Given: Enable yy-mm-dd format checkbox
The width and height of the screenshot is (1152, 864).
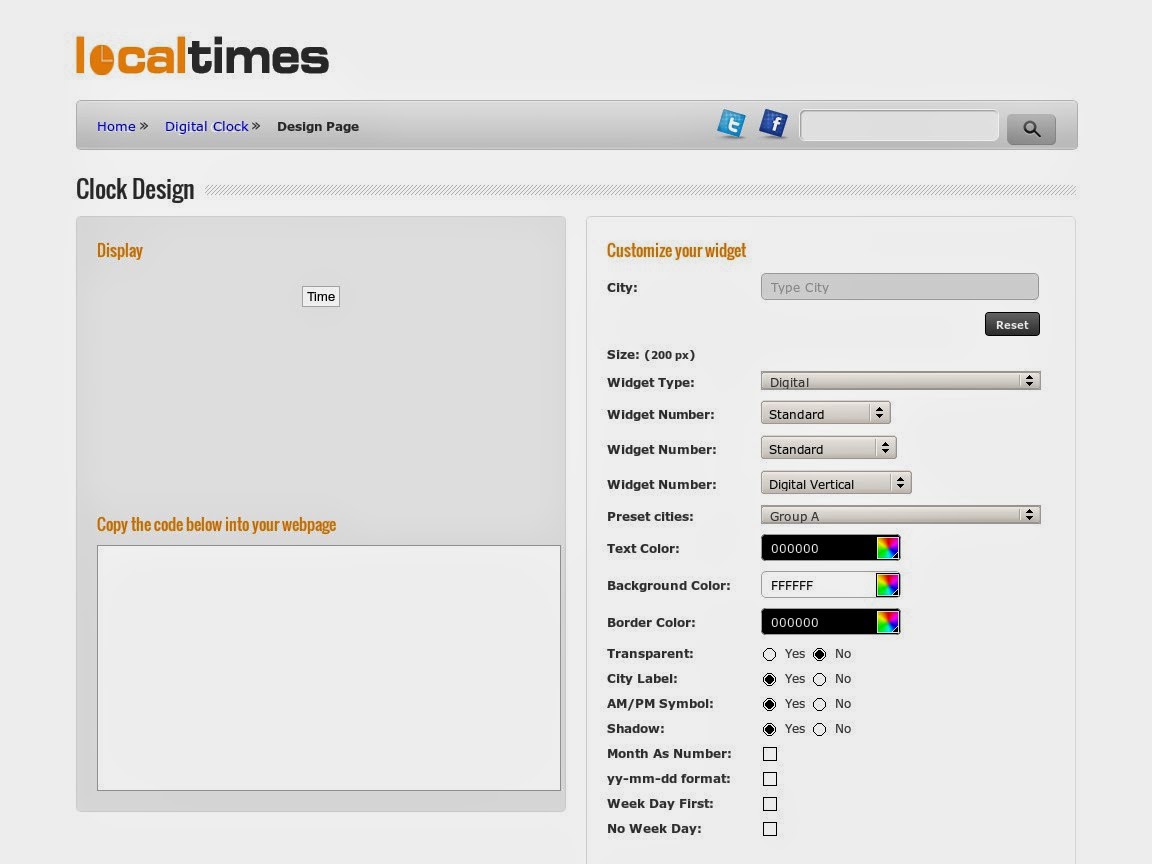Looking at the screenshot, I should [770, 779].
